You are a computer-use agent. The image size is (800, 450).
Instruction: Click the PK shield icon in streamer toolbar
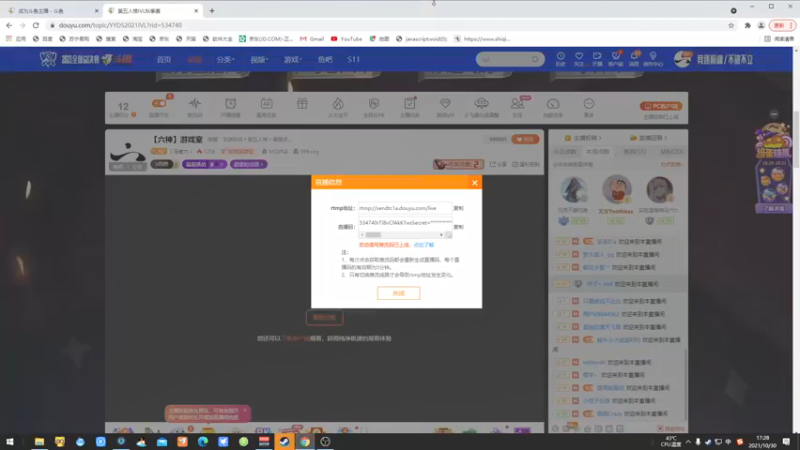[x=373, y=104]
